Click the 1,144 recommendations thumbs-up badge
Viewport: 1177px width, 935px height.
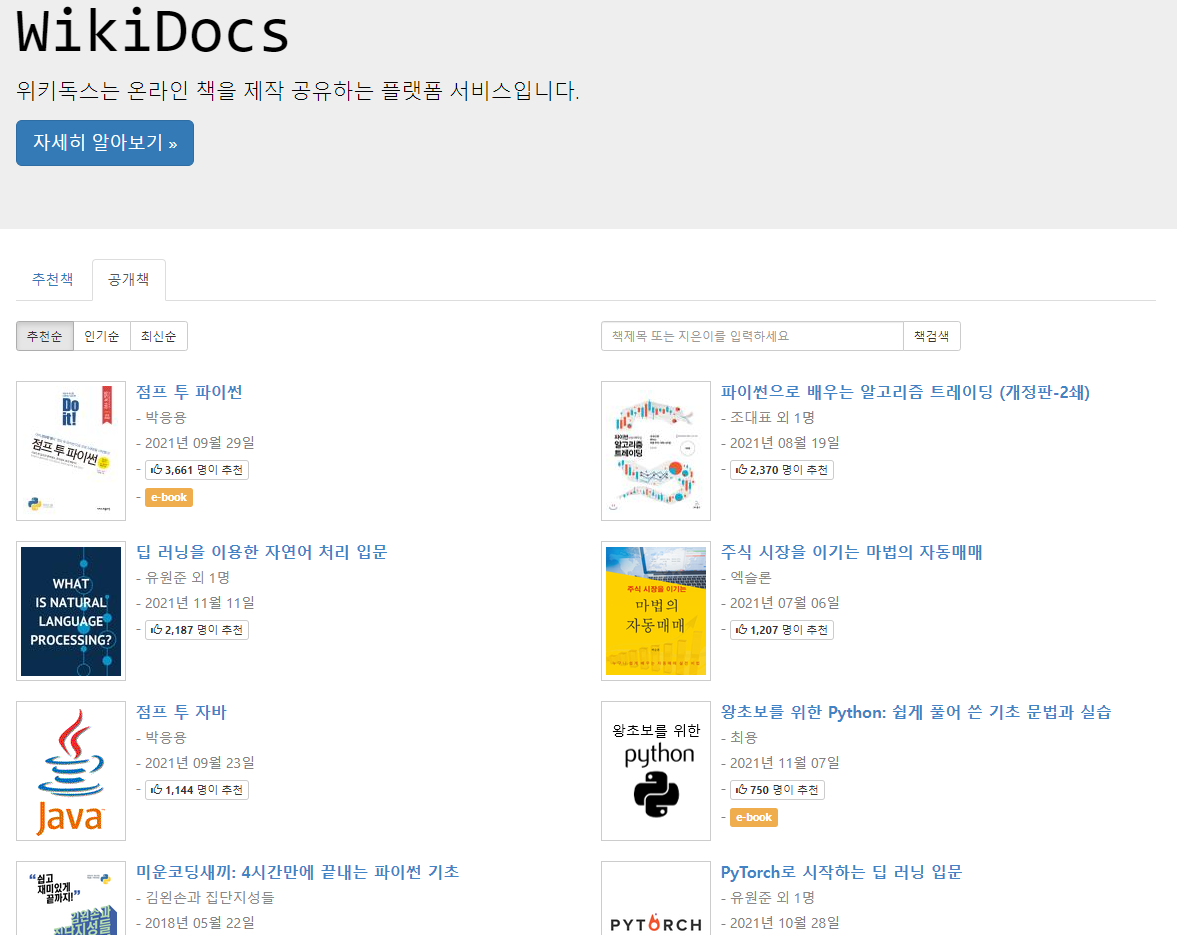click(197, 789)
